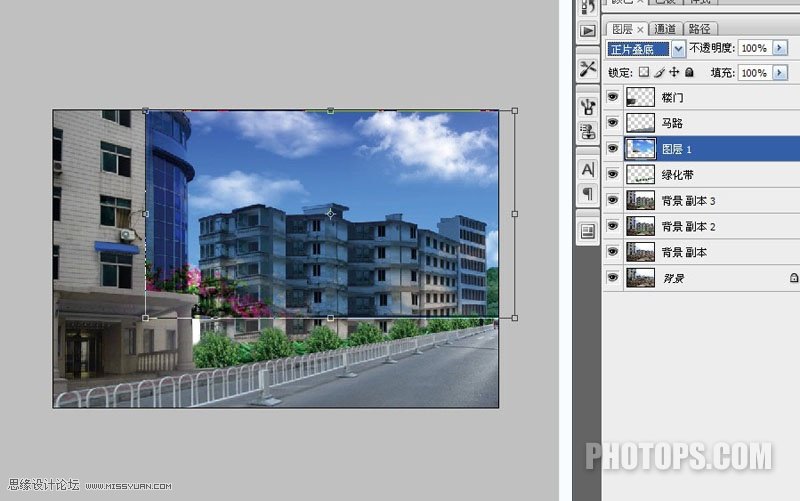Toggle eye icon of 背景 副本 layer
The height and width of the screenshot is (501, 800).
point(612,252)
